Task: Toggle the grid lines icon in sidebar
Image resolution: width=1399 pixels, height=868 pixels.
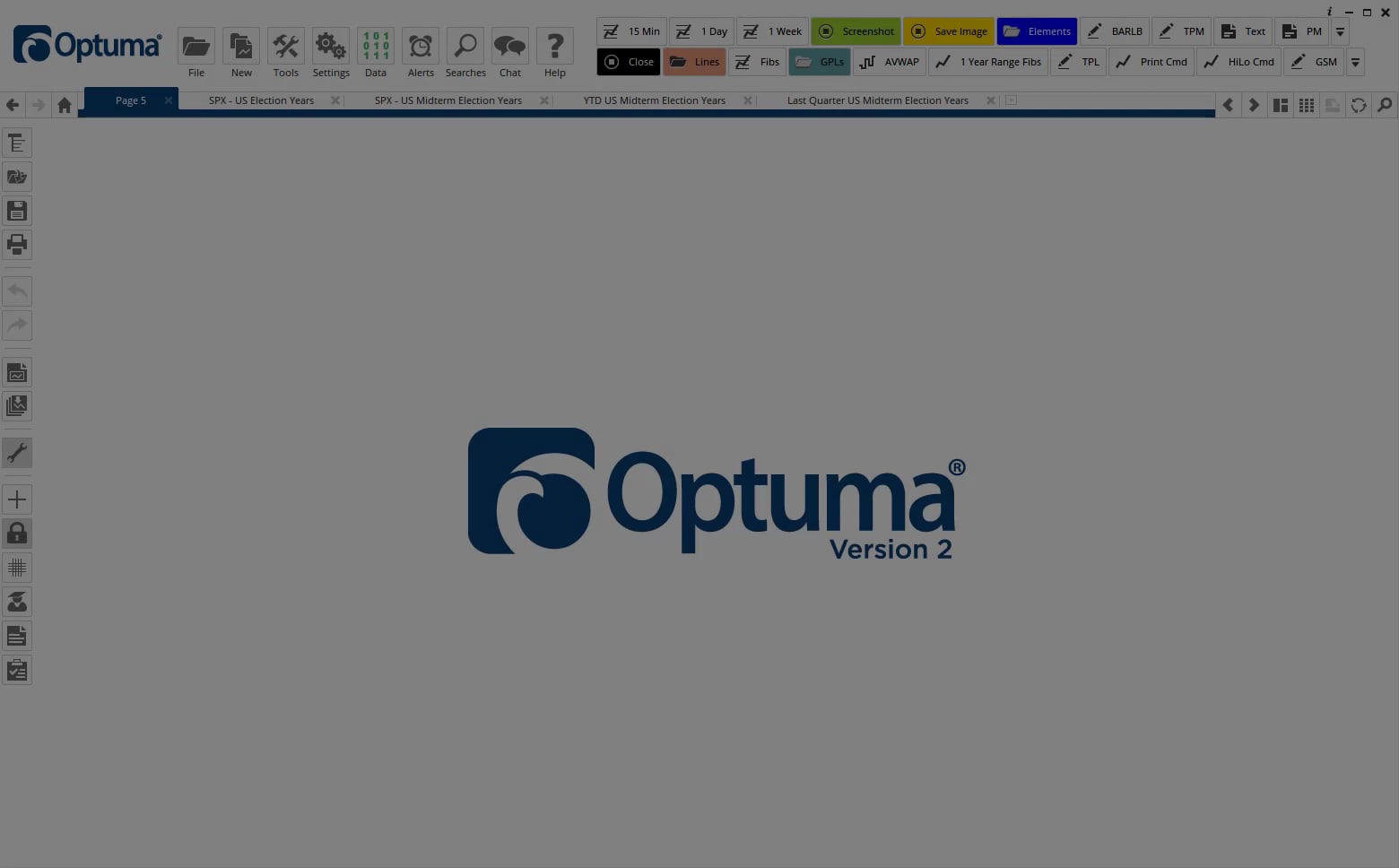Action: [17, 568]
